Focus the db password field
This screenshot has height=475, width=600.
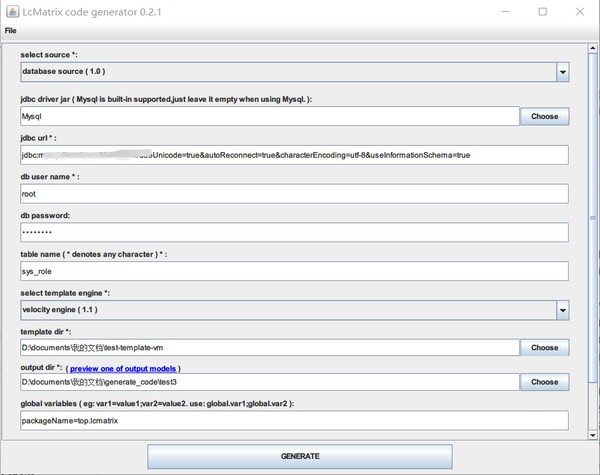(294, 232)
